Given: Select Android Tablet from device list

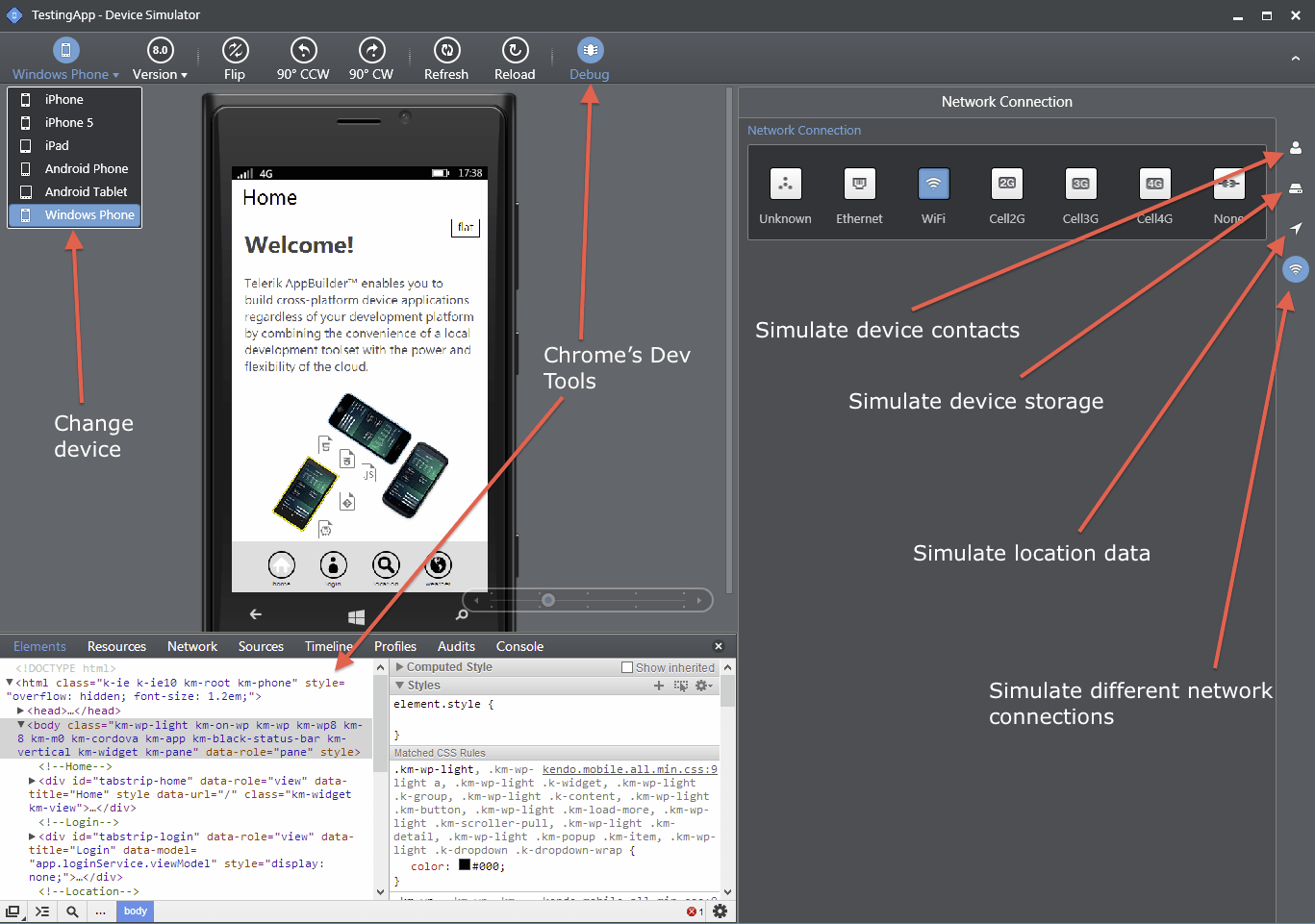Looking at the screenshot, I should pyautogui.click(x=75, y=191).
